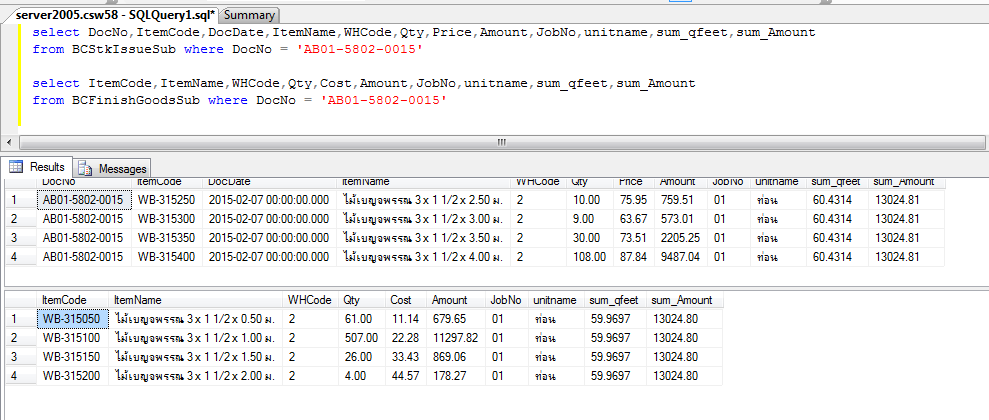Viewport: 989px width, 420px height.
Task: Click the Qty value 108.00
Action: [590, 257]
